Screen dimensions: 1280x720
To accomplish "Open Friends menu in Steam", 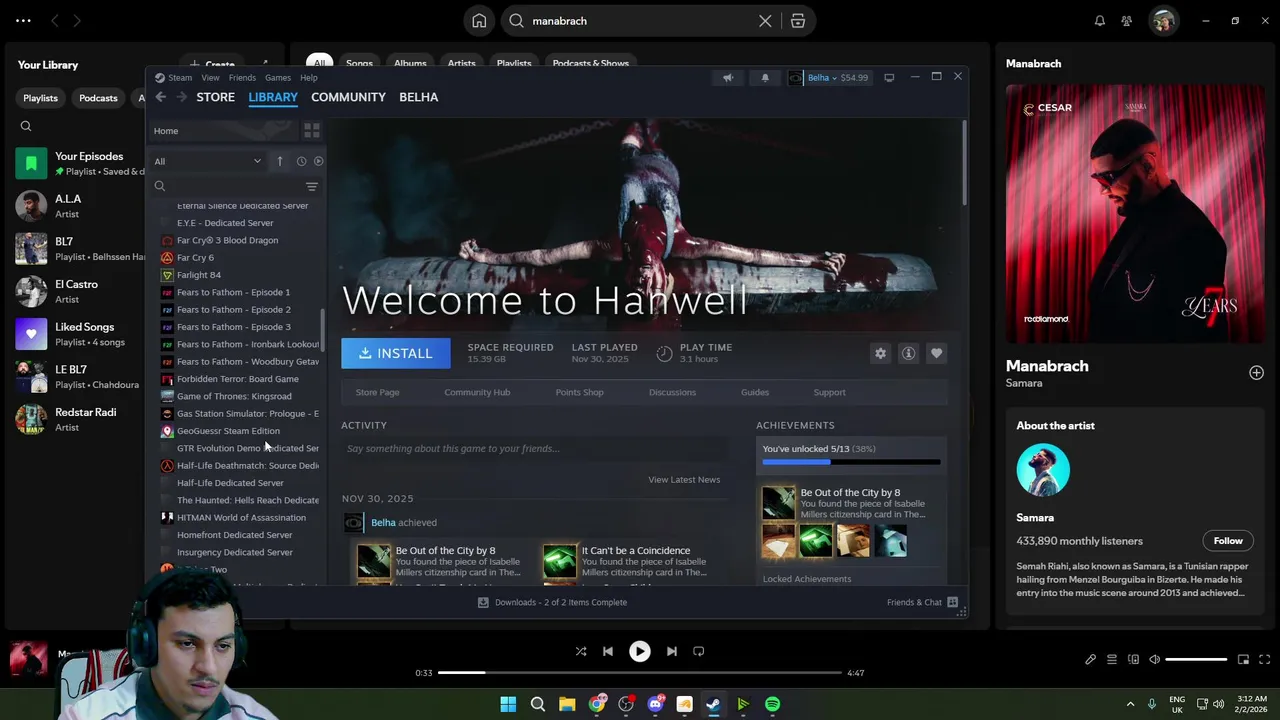I will tap(242, 78).
